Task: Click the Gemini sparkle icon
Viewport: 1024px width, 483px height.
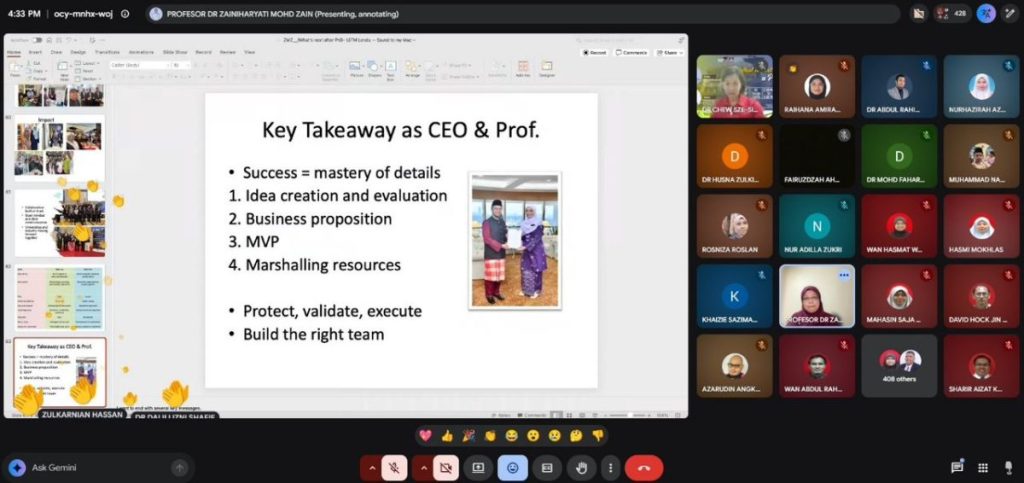Action: 17,467
